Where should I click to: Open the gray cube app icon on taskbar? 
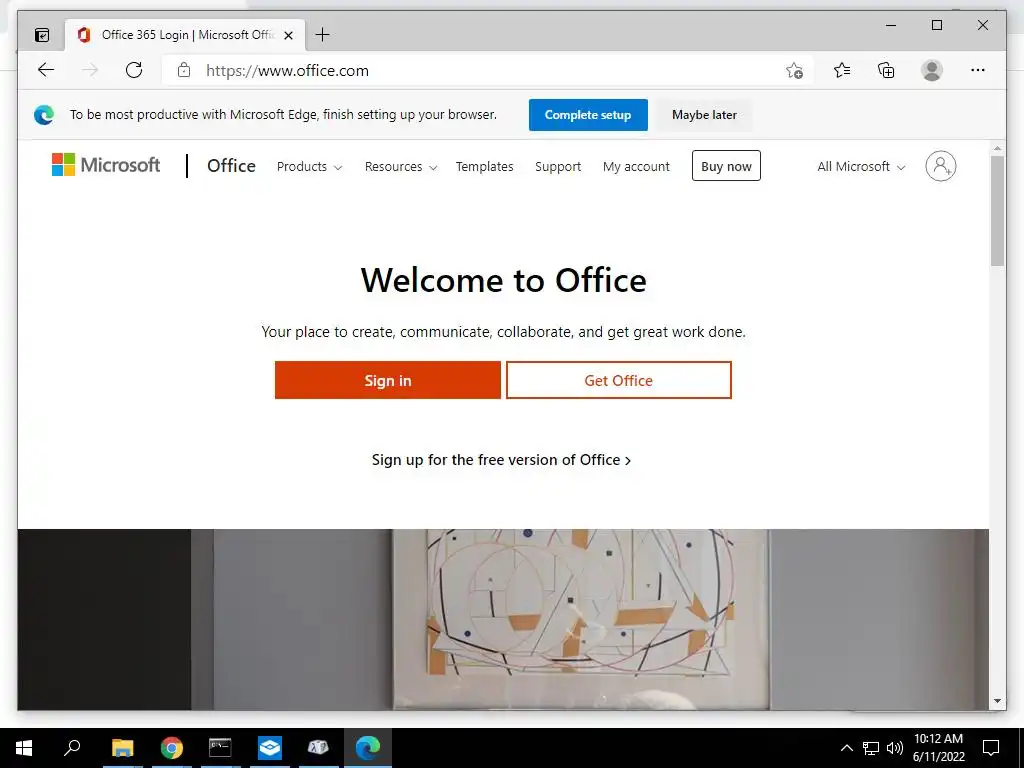click(318, 748)
